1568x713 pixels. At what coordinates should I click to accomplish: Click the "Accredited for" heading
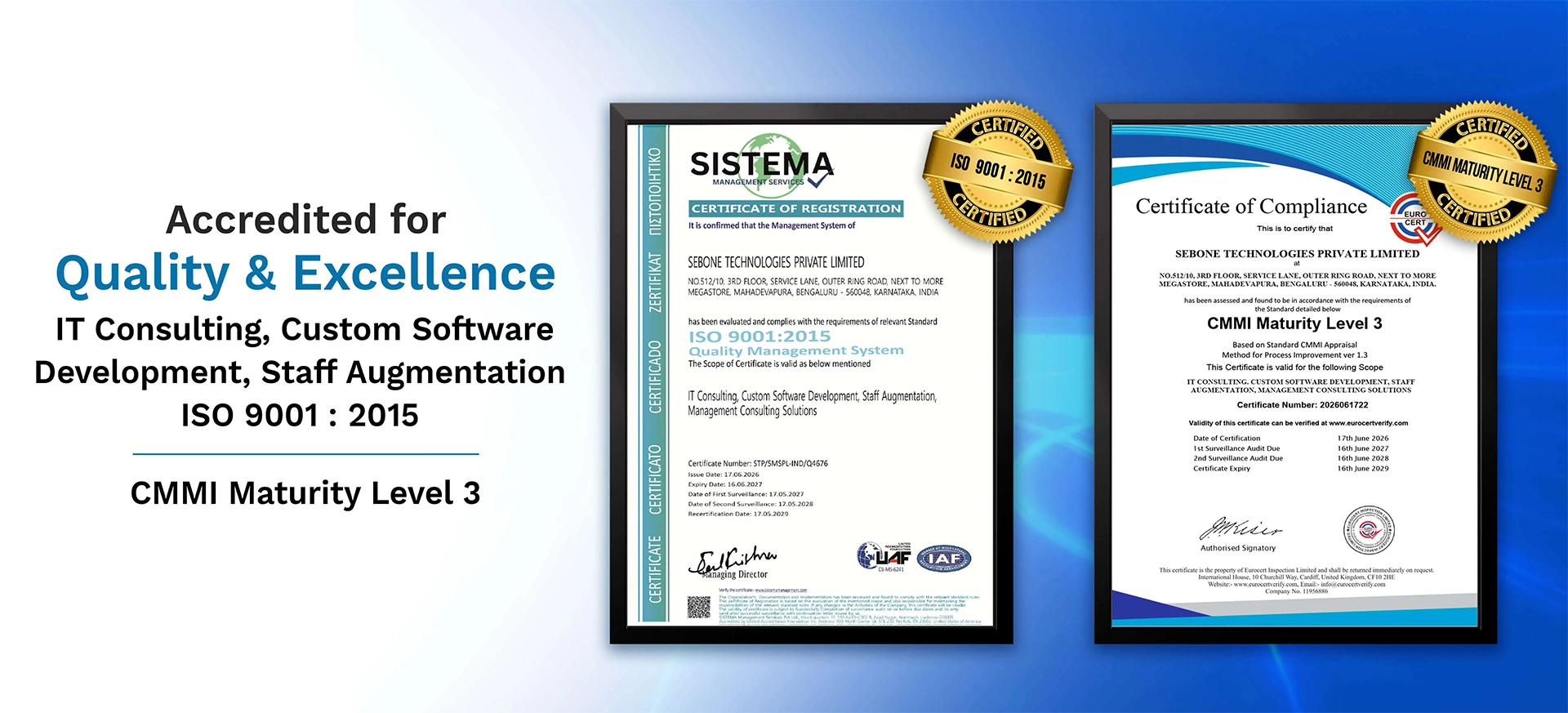306,220
